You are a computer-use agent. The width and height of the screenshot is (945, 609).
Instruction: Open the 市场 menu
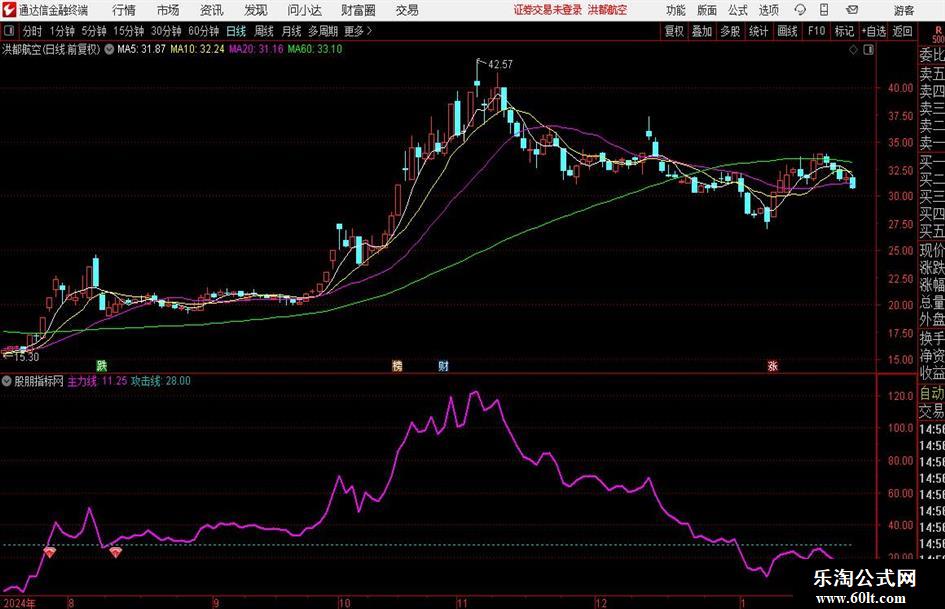coord(168,10)
